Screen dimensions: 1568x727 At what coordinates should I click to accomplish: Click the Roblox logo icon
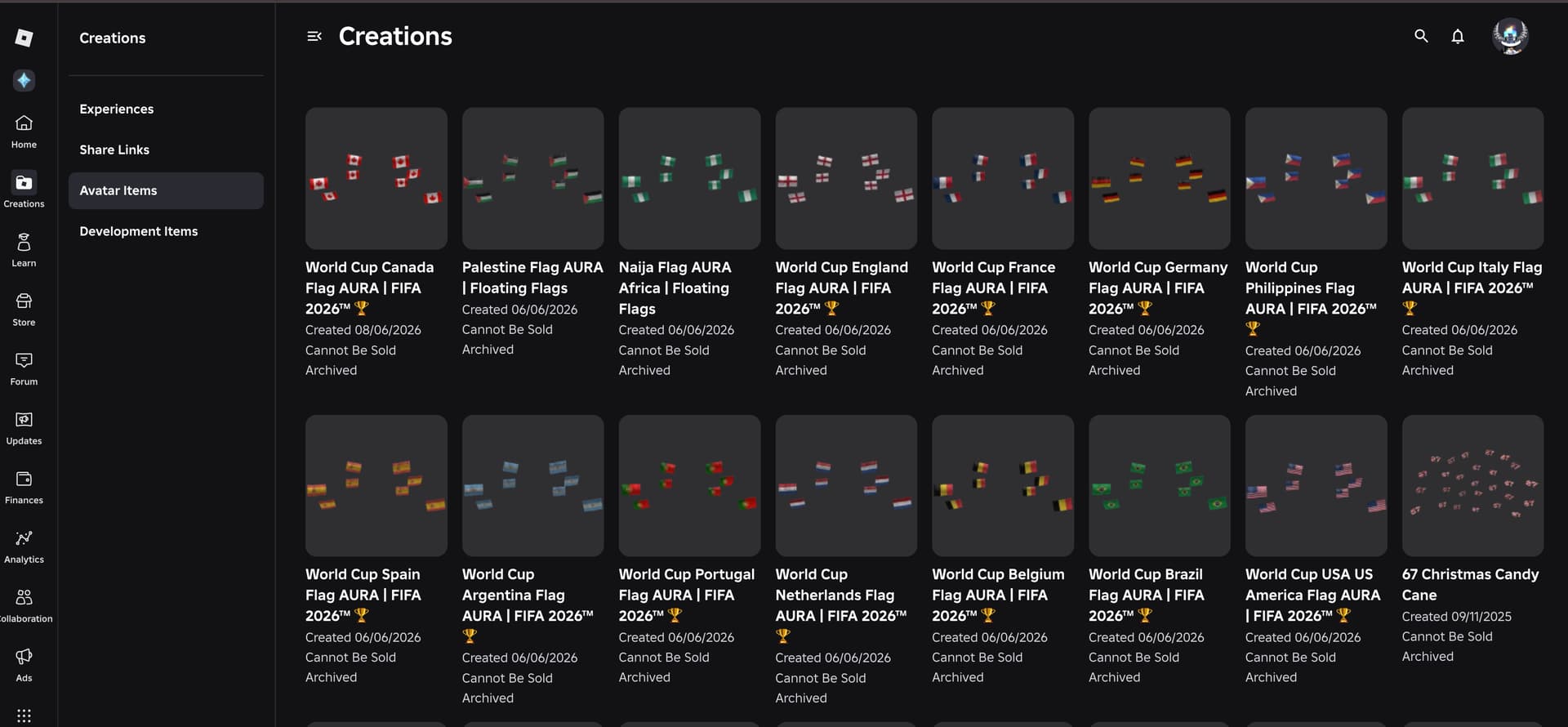(x=24, y=38)
